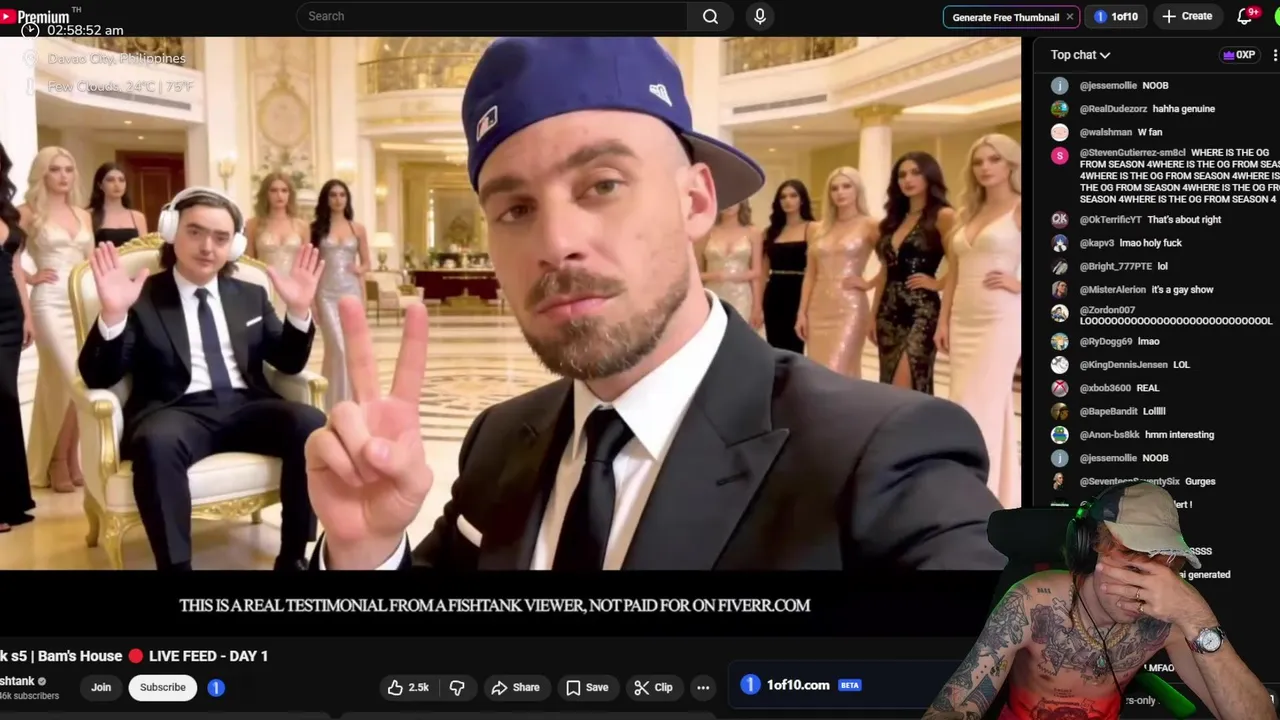Select username @KingDennisJensen in chat
This screenshot has height=720, width=1280.
pos(1123,365)
